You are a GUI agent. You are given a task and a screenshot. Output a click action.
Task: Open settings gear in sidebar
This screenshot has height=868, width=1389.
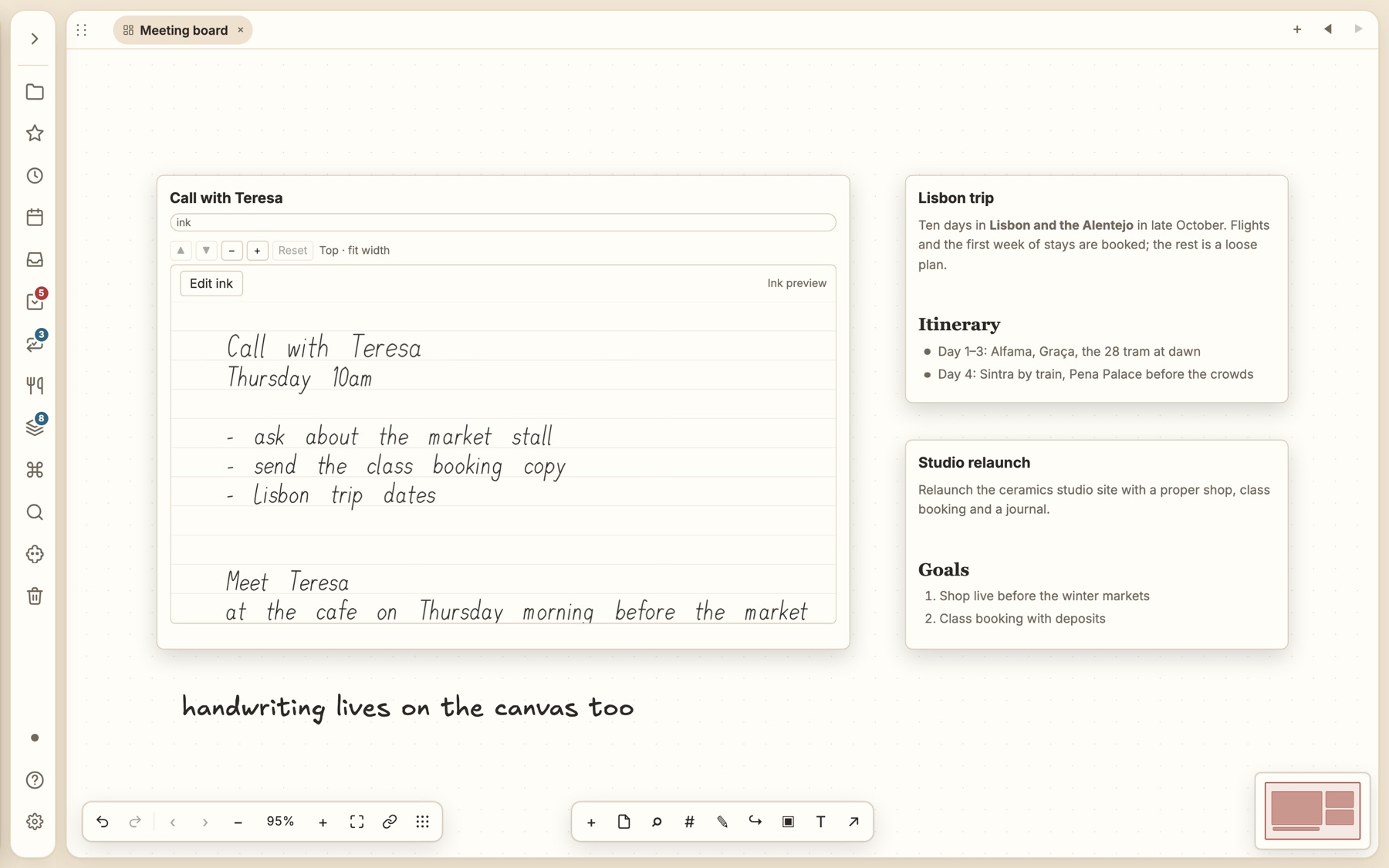[x=35, y=822]
